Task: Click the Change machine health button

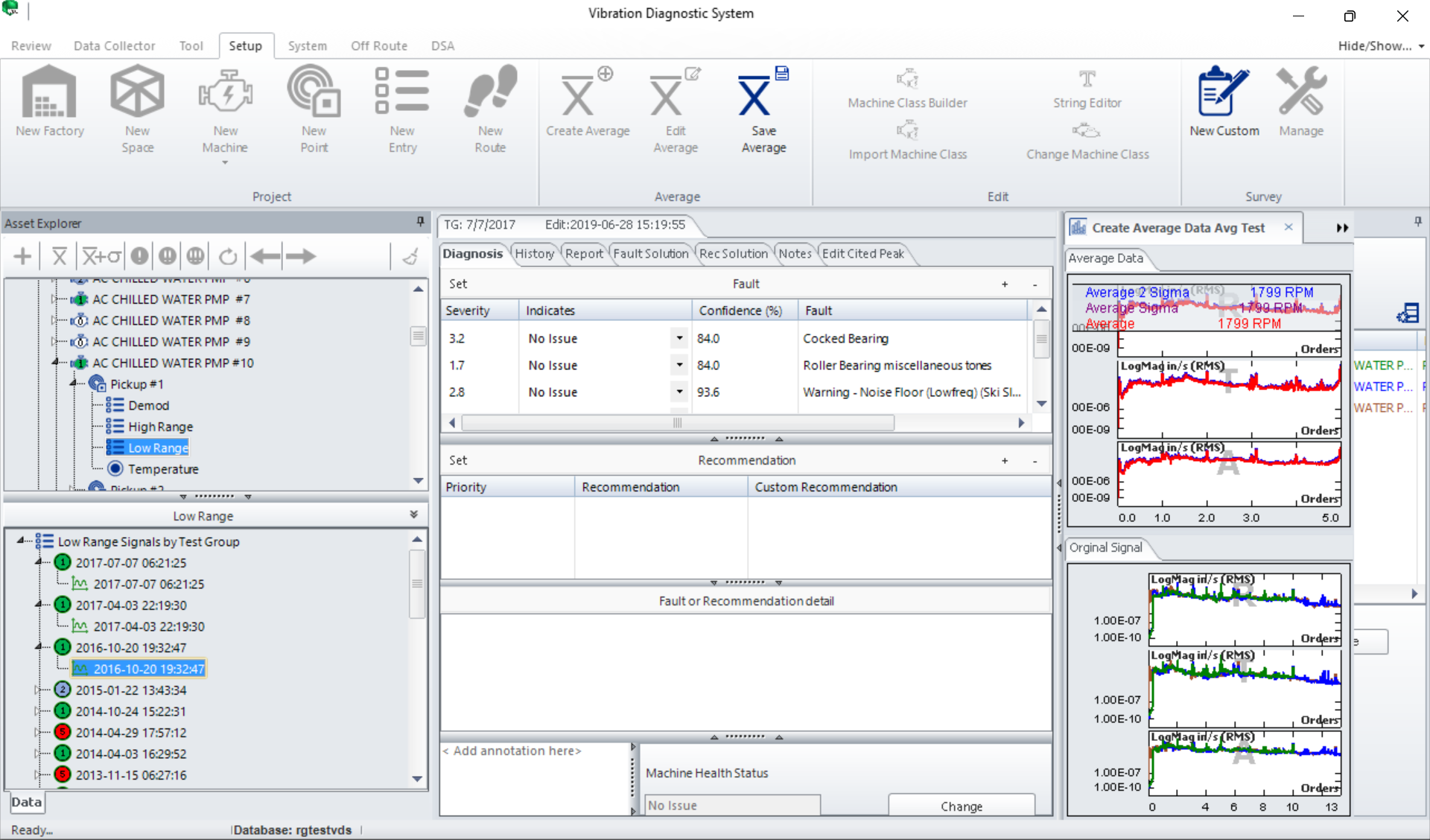Action: coord(962,806)
